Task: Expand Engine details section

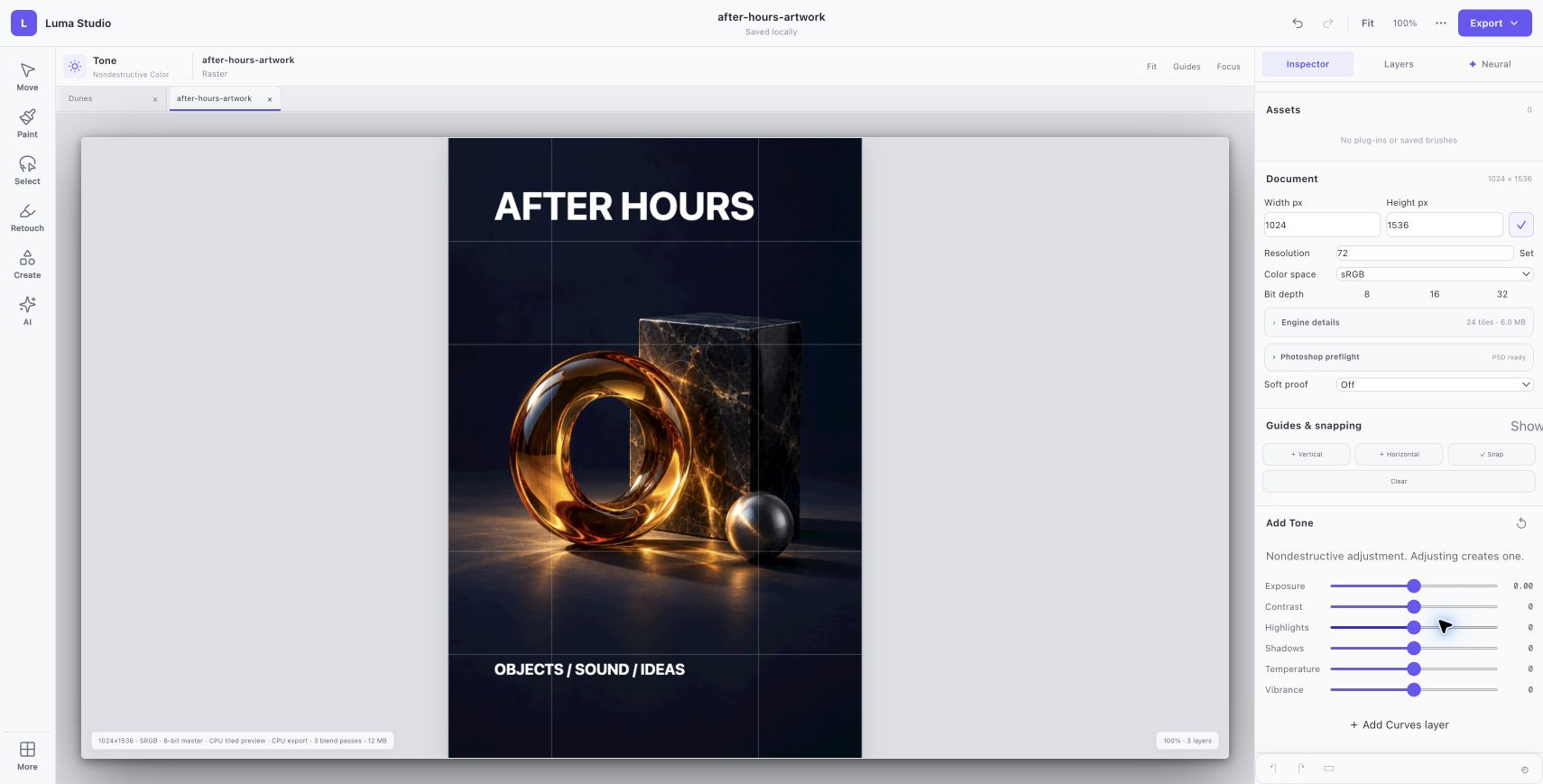Action: [x=1399, y=322]
